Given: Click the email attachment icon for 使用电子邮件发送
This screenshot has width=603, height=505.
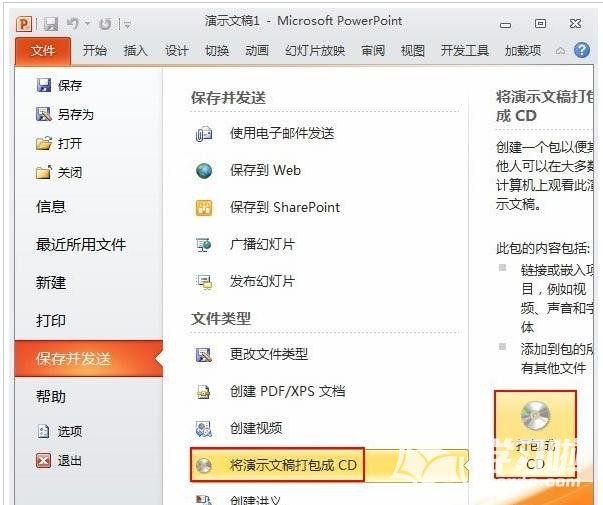Looking at the screenshot, I should point(204,134).
